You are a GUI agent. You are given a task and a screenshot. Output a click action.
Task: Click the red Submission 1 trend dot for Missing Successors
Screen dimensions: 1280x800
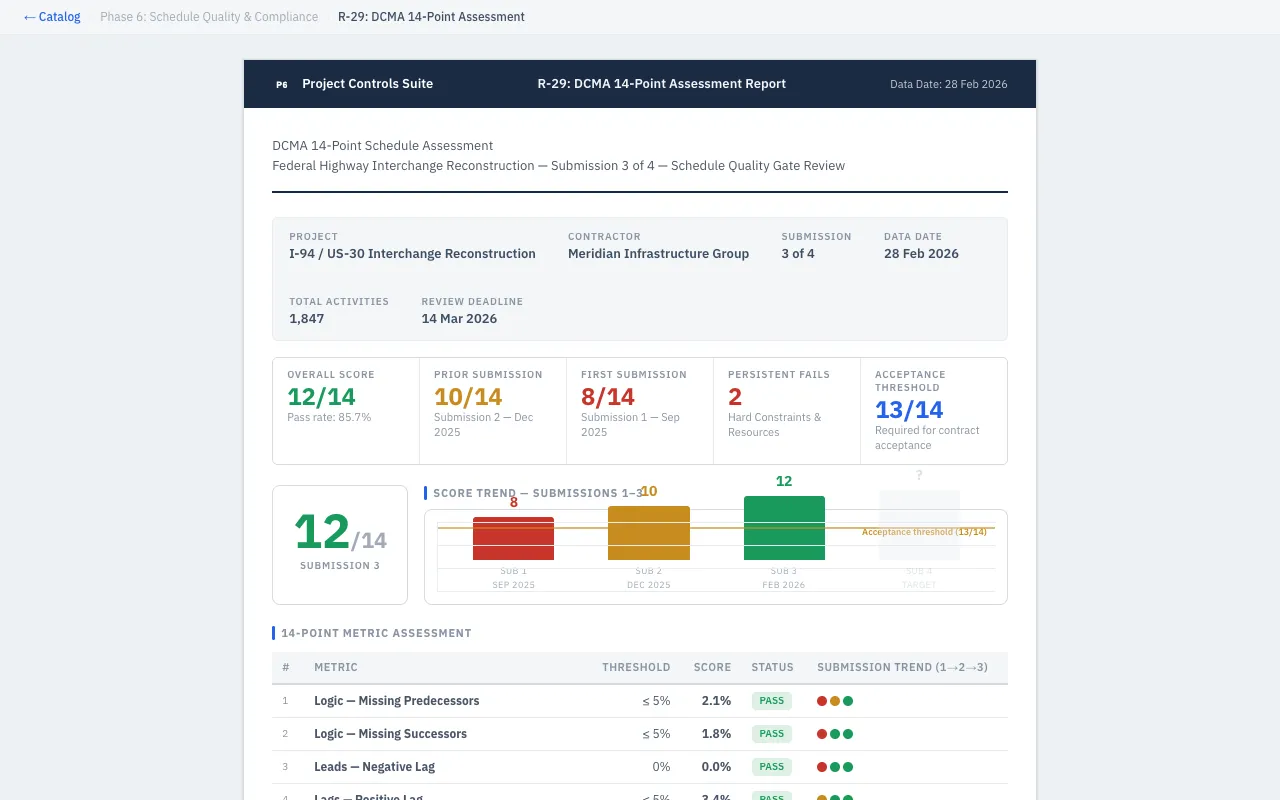[x=821, y=733]
